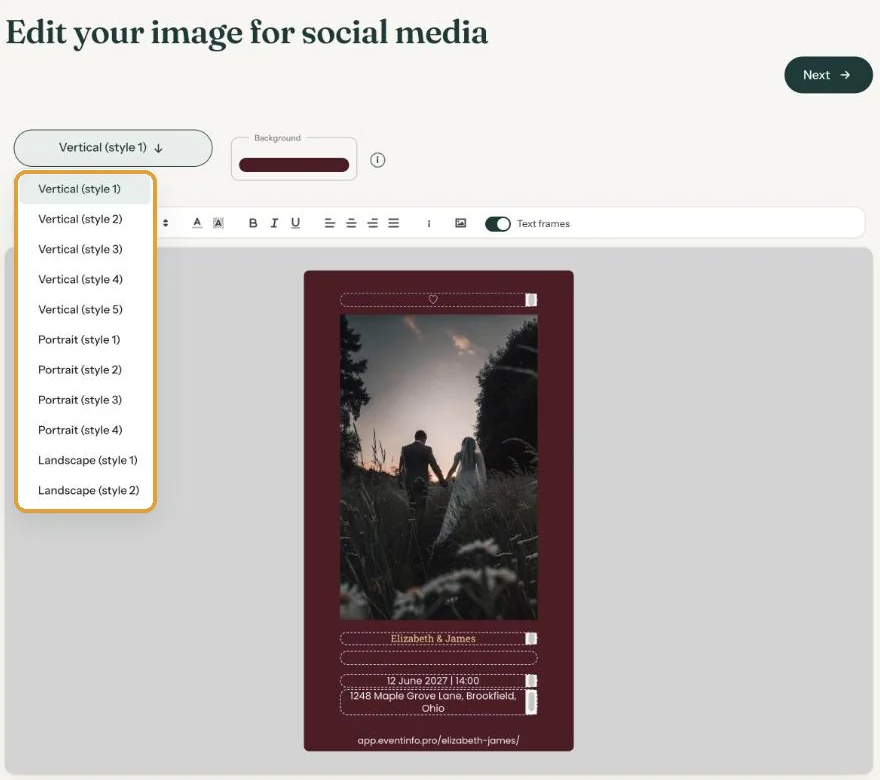Screen dimensions: 880x780
Task: Click the text color icon
Action: [x=197, y=223]
